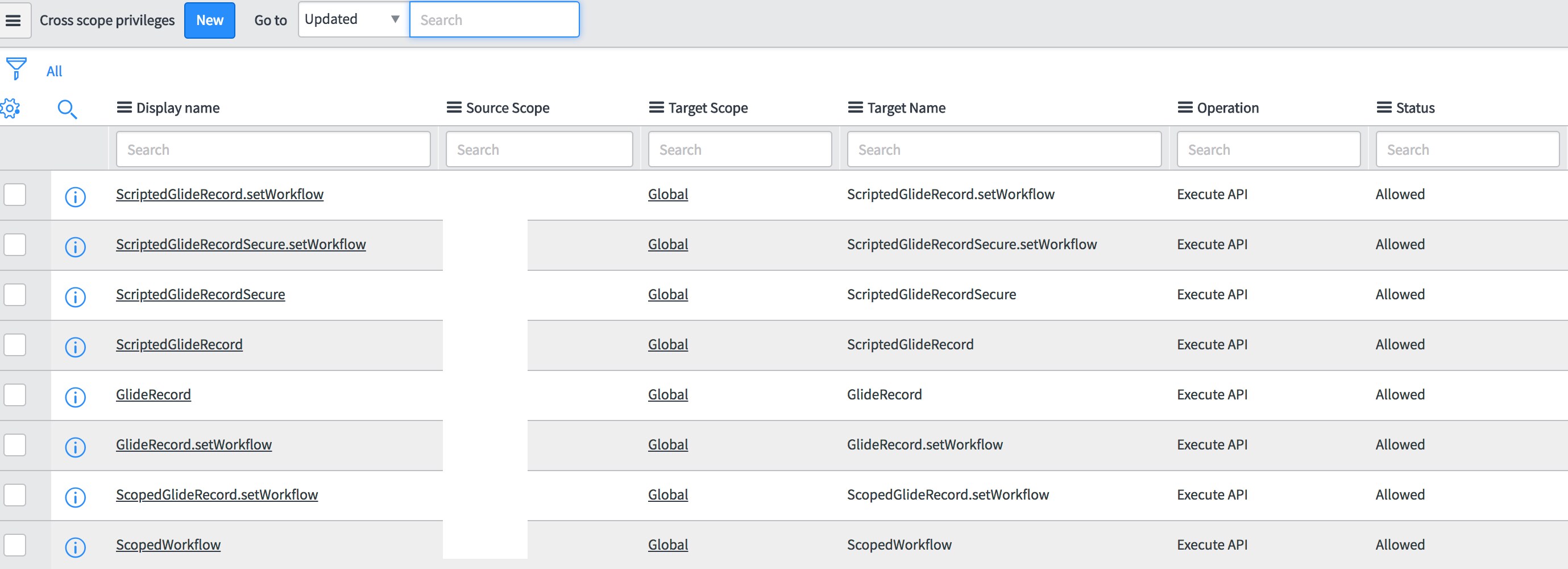Screen dimensions: 1568x569
Task: Focus the Target Name column search field
Action: tap(1005, 149)
